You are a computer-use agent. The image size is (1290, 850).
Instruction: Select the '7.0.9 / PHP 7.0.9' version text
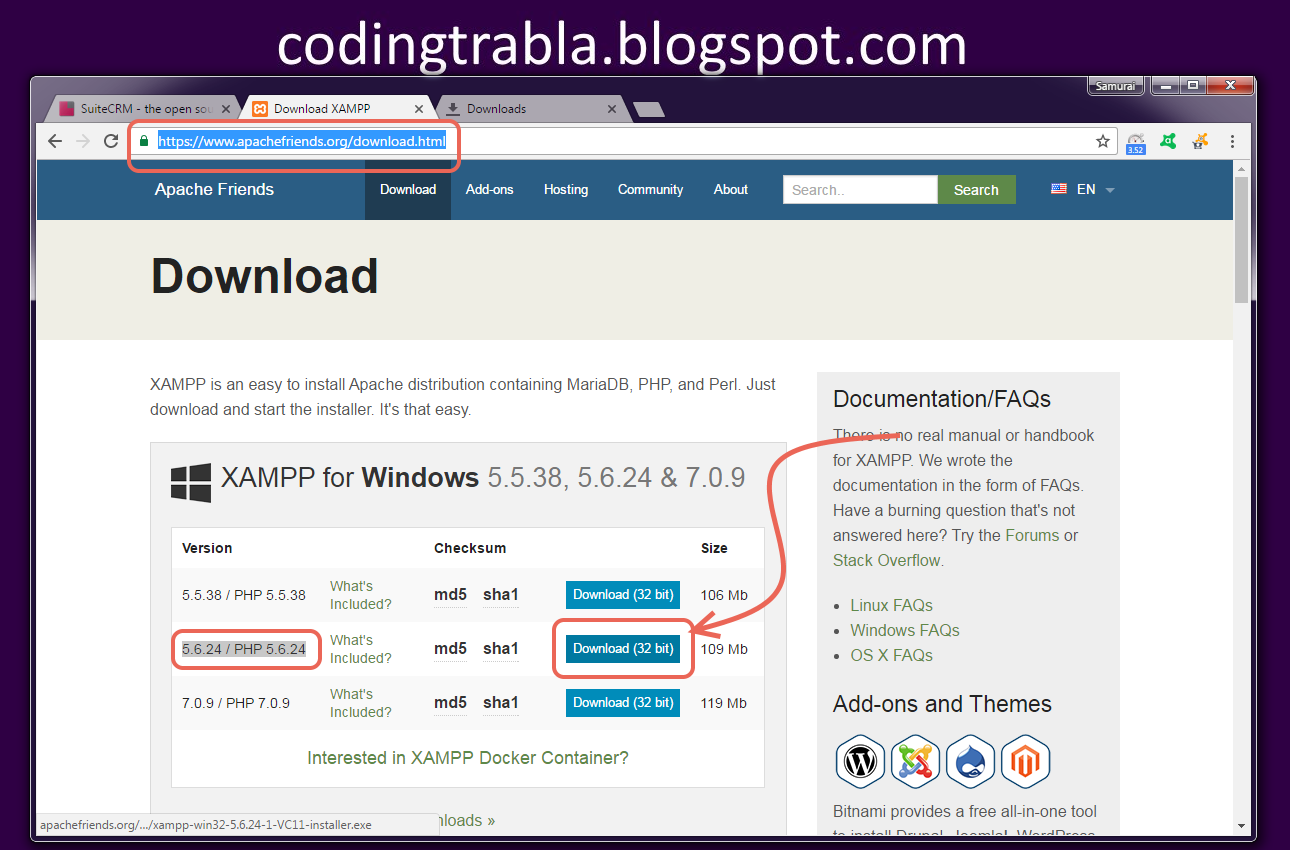pyautogui.click(x=236, y=703)
